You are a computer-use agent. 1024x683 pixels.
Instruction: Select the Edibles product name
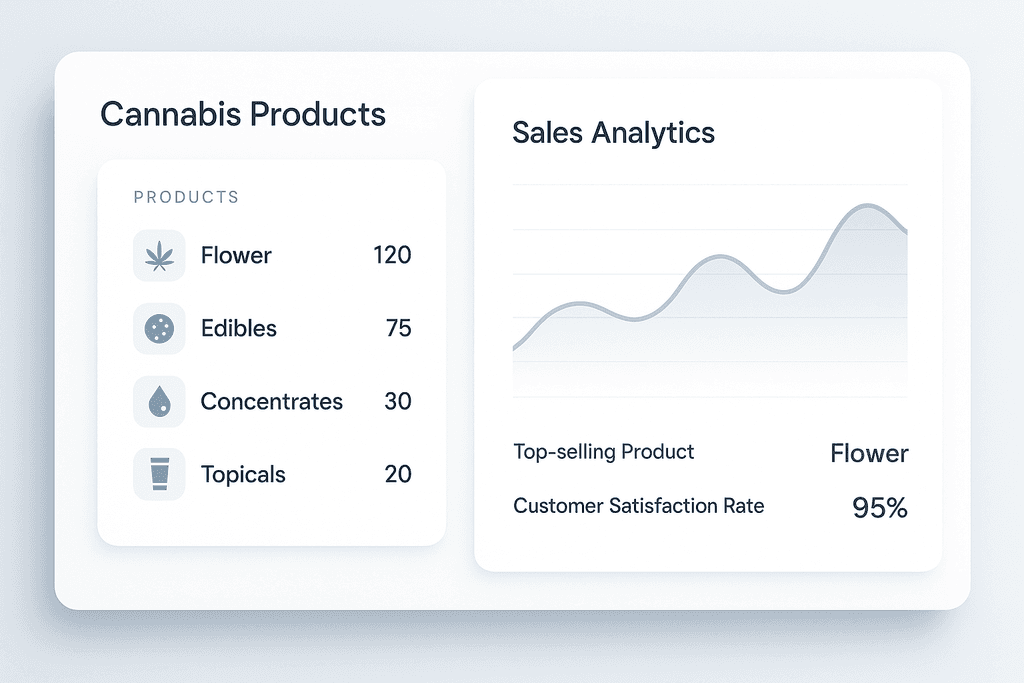coord(239,328)
